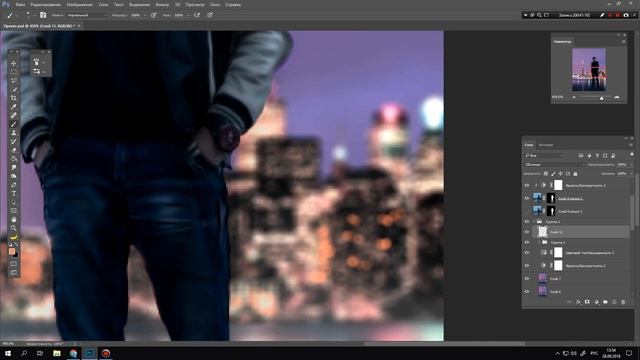Hide the Слой 8 копия 2 layer

527,198
